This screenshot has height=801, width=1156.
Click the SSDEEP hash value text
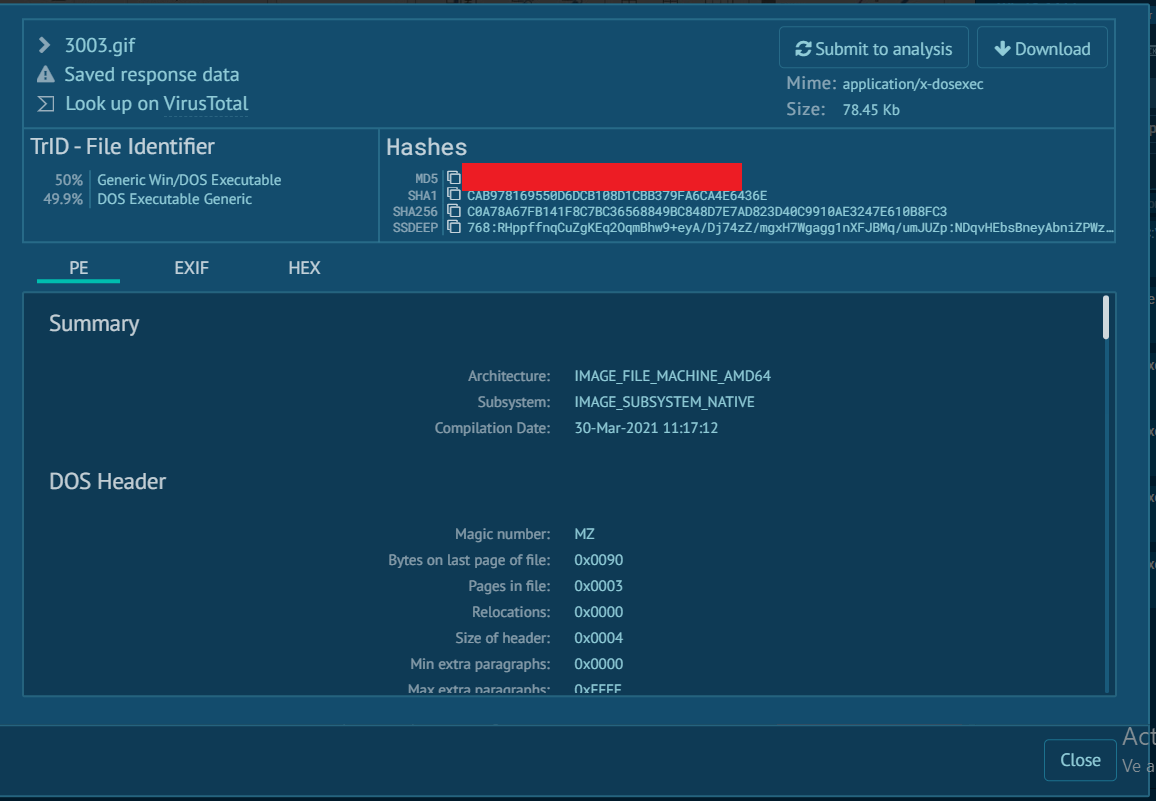point(788,227)
